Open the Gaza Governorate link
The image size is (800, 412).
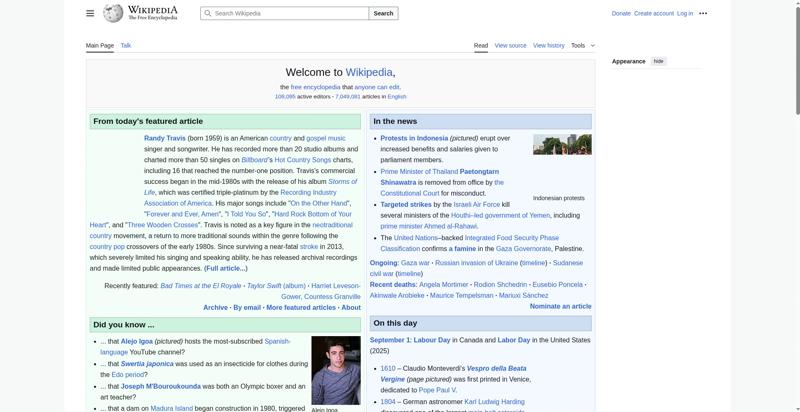click(x=523, y=249)
